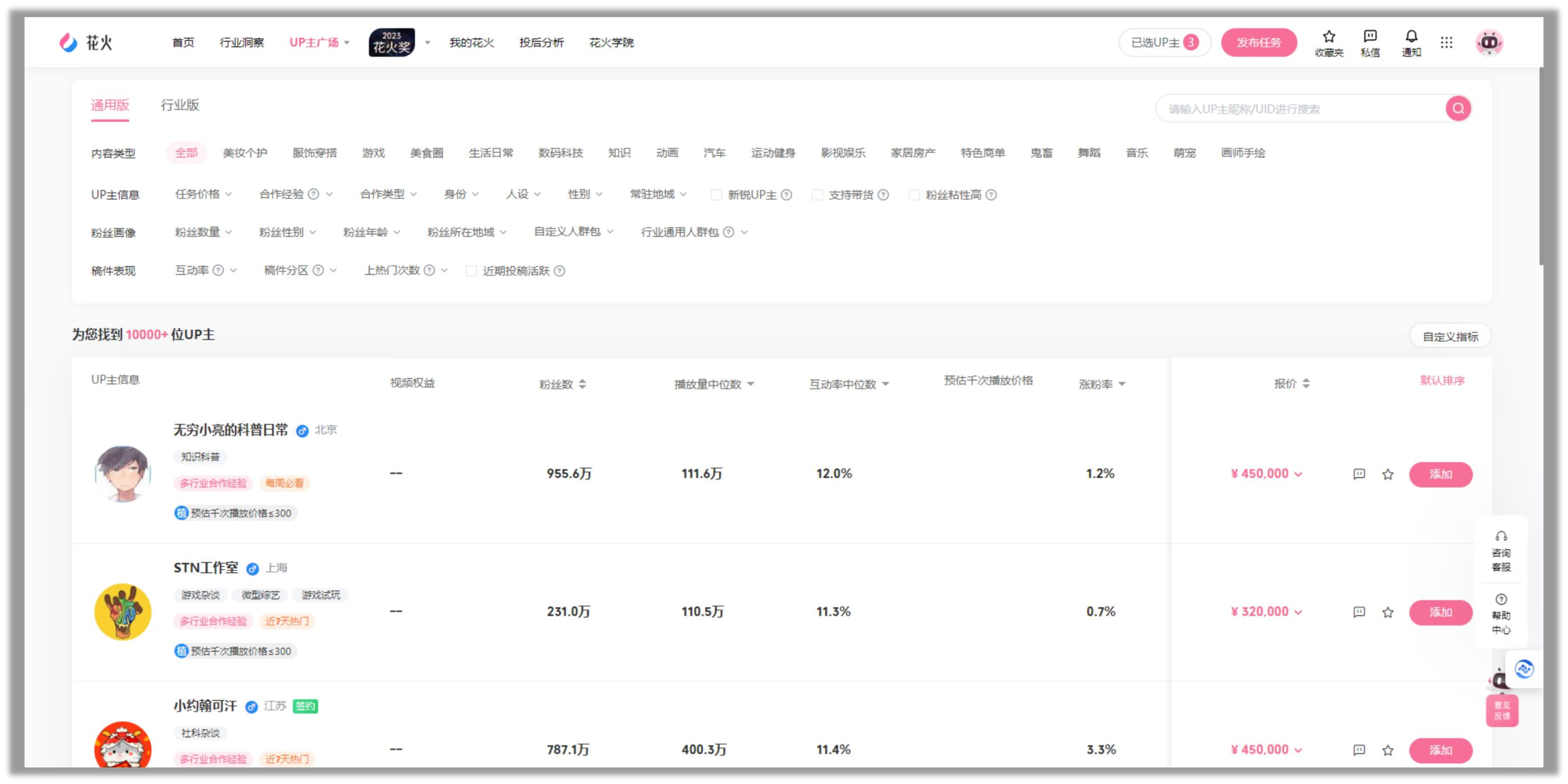The image size is (1568, 784).
Task: Click help icon next to 合作经验
Action: [x=313, y=194]
